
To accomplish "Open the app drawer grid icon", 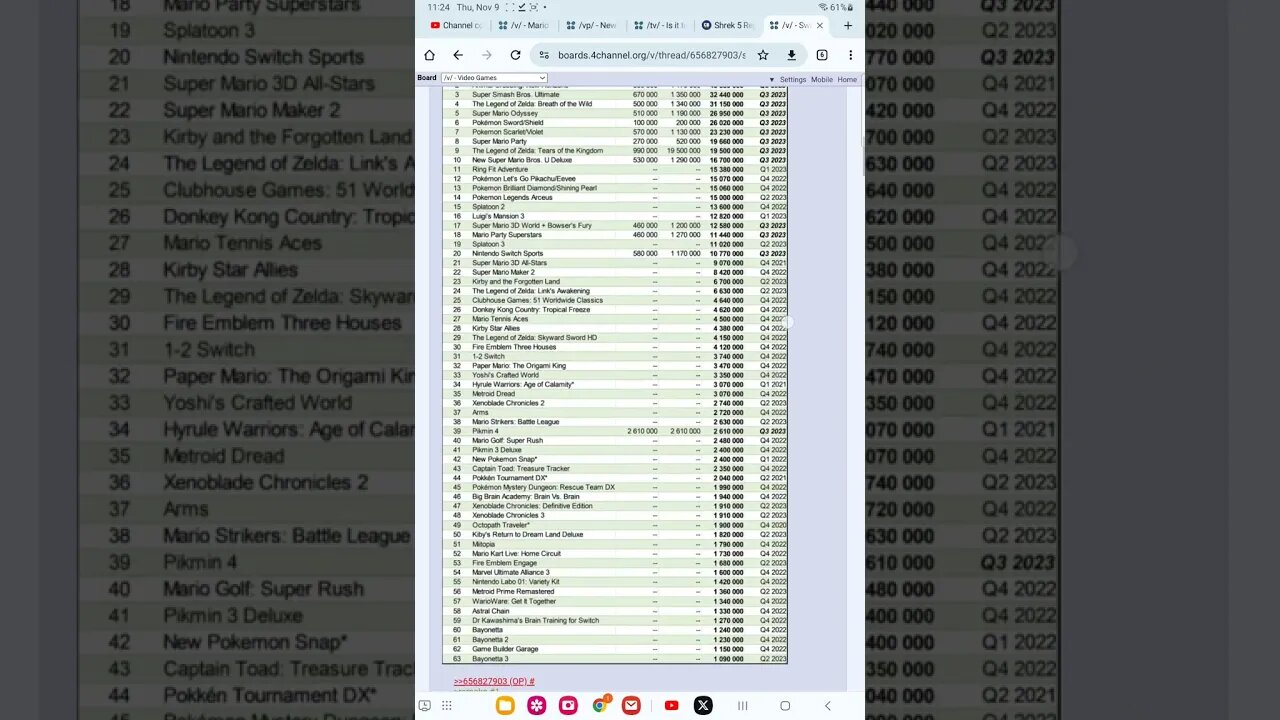I will [x=446, y=705].
